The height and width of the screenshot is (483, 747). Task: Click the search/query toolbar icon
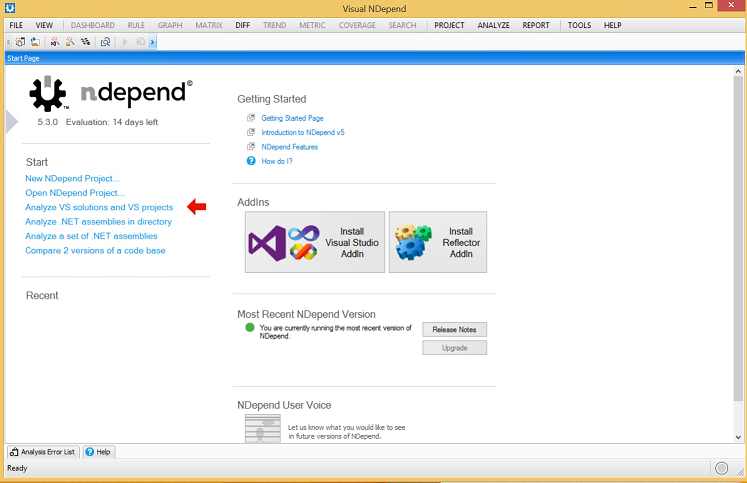click(105, 42)
